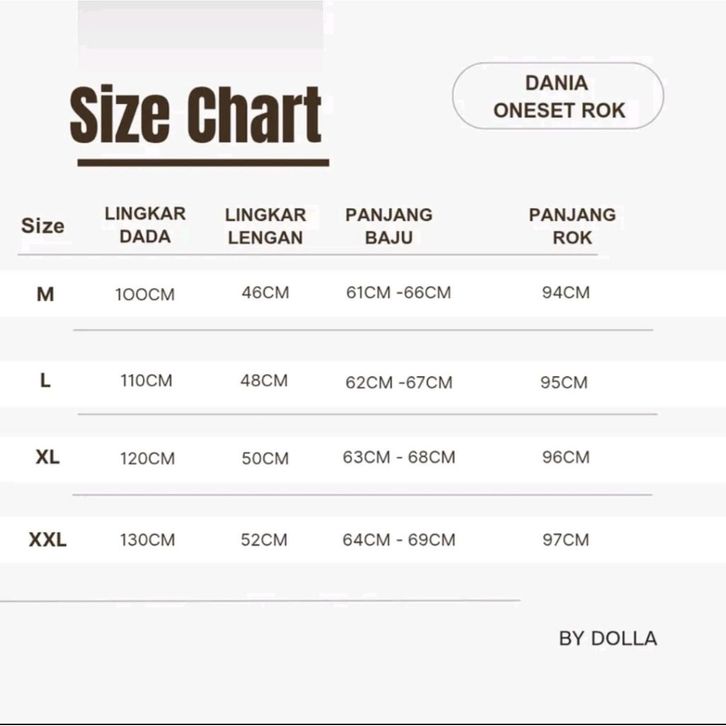
Task: Click the DANIA ONESET ROK label
Action: pyautogui.click(x=558, y=97)
